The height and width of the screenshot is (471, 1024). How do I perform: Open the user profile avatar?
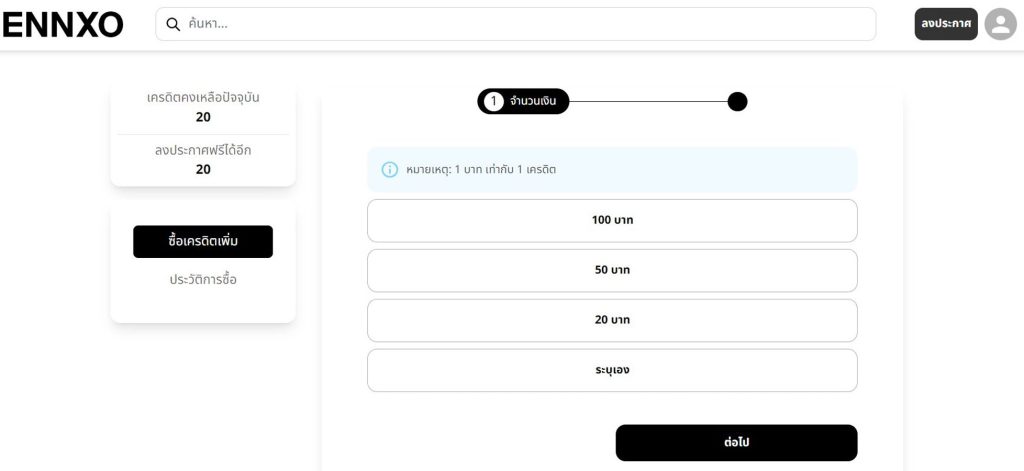pos(1000,24)
